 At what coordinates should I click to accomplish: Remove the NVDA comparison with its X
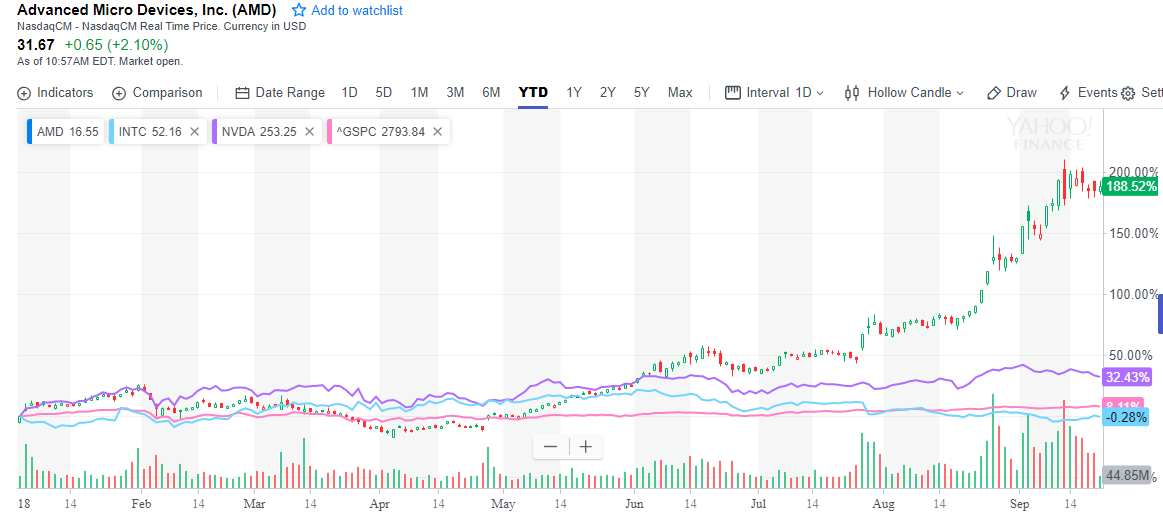[307, 131]
